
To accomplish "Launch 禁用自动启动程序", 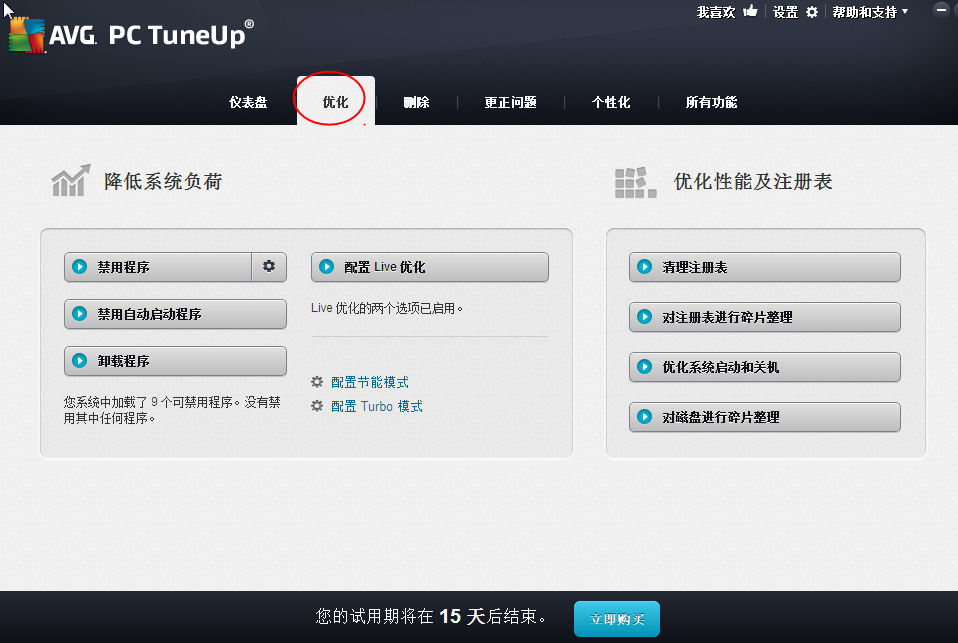I will [x=175, y=314].
